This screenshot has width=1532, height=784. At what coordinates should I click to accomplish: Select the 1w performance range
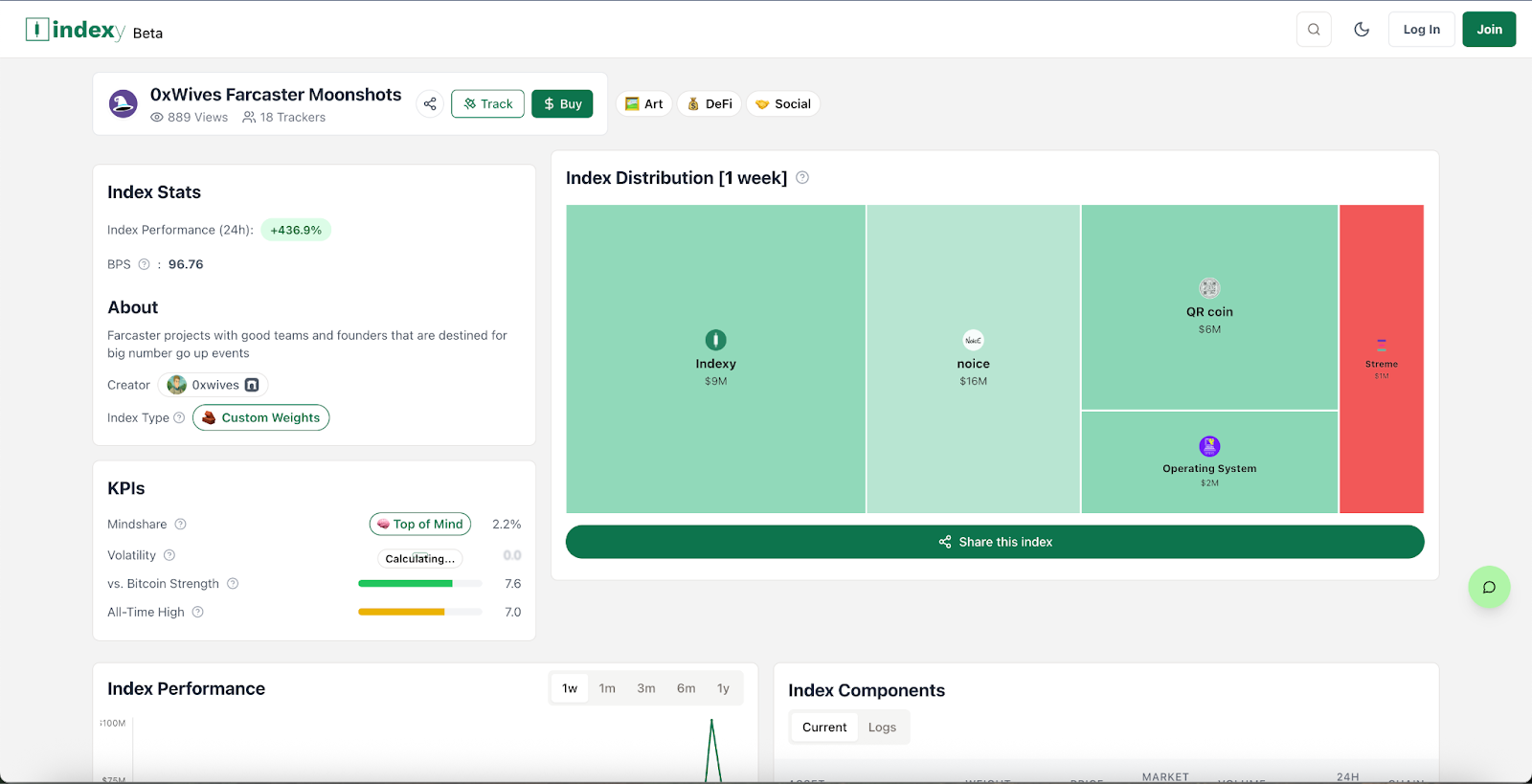pyautogui.click(x=570, y=688)
